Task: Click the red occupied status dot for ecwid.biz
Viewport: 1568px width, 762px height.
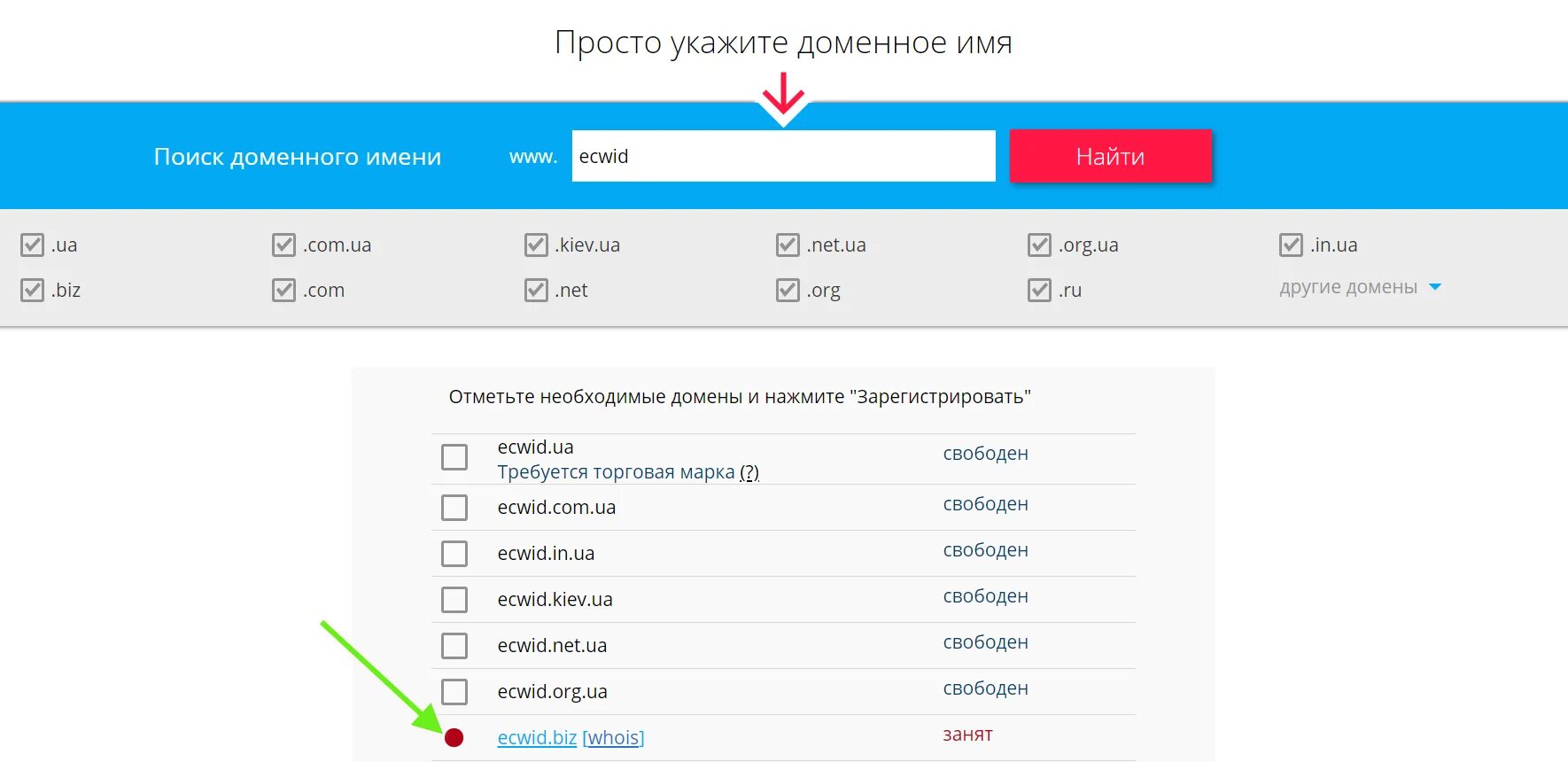Action: coord(454,737)
